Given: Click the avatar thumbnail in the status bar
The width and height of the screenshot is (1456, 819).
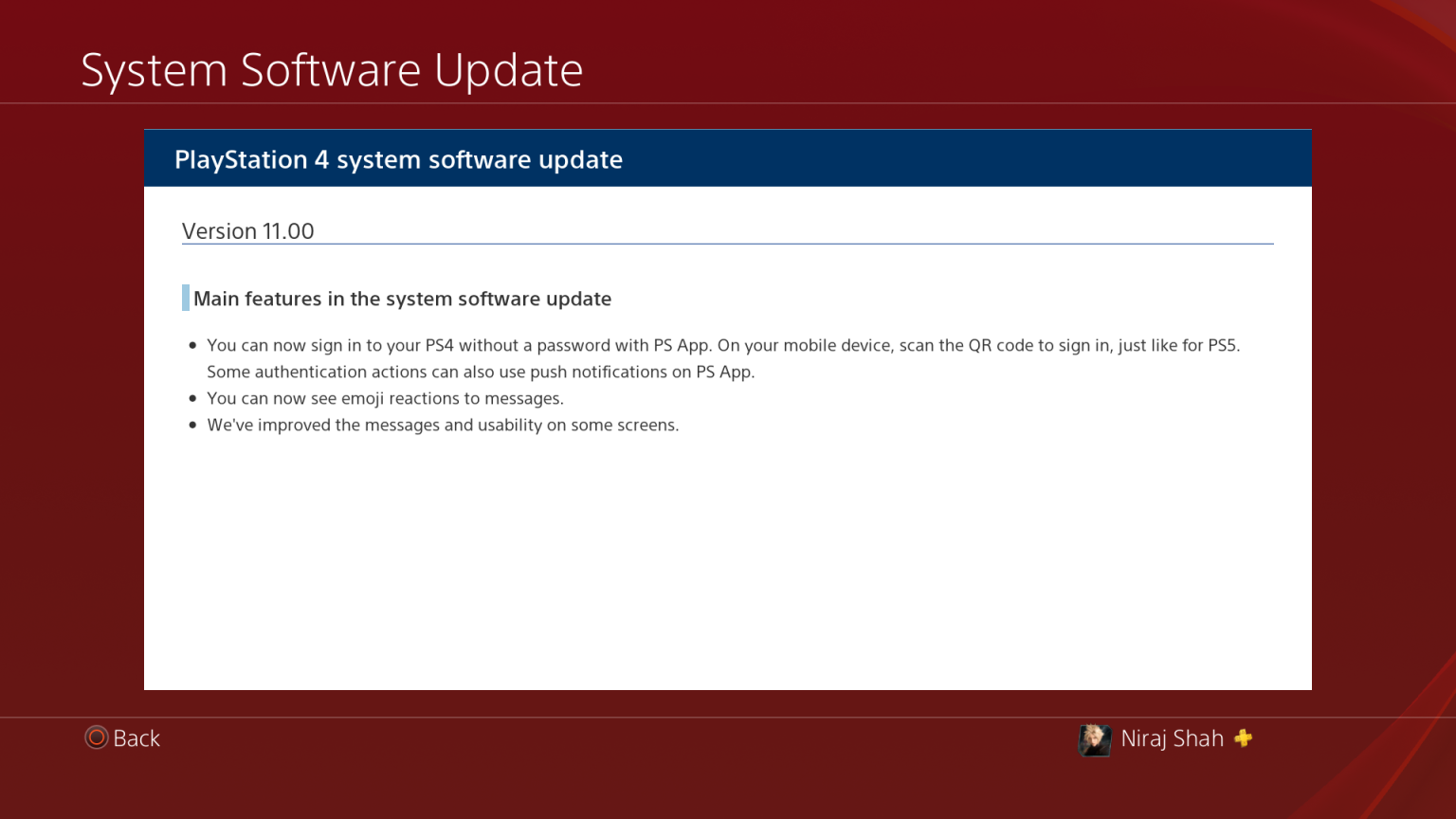Looking at the screenshot, I should [x=1095, y=739].
